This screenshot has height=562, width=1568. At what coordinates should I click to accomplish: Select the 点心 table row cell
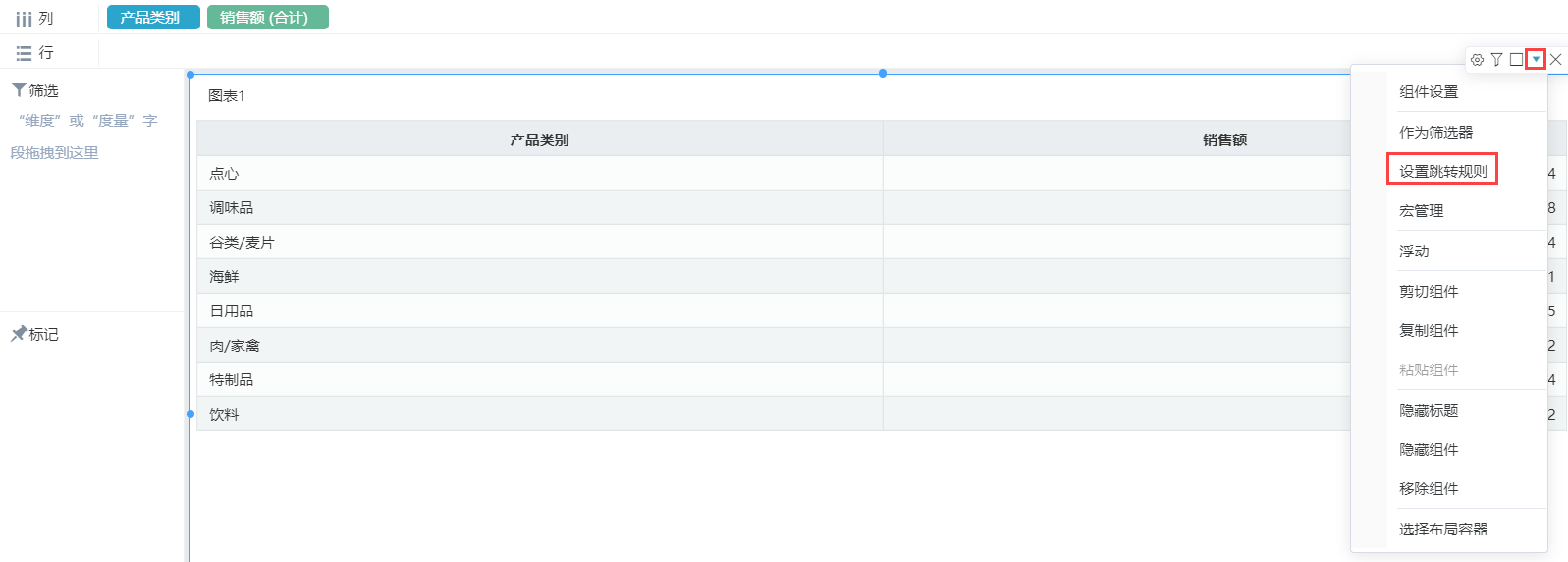pos(539,174)
